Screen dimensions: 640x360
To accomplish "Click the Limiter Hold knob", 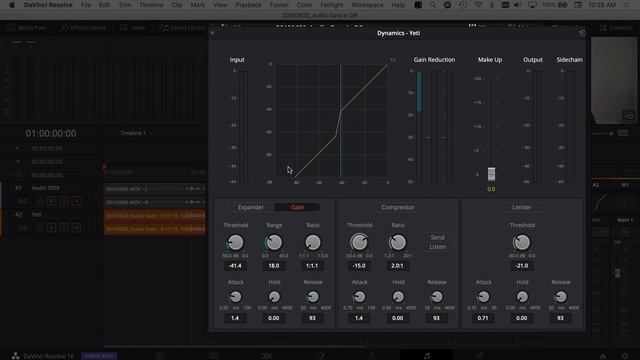I will 522,297.
